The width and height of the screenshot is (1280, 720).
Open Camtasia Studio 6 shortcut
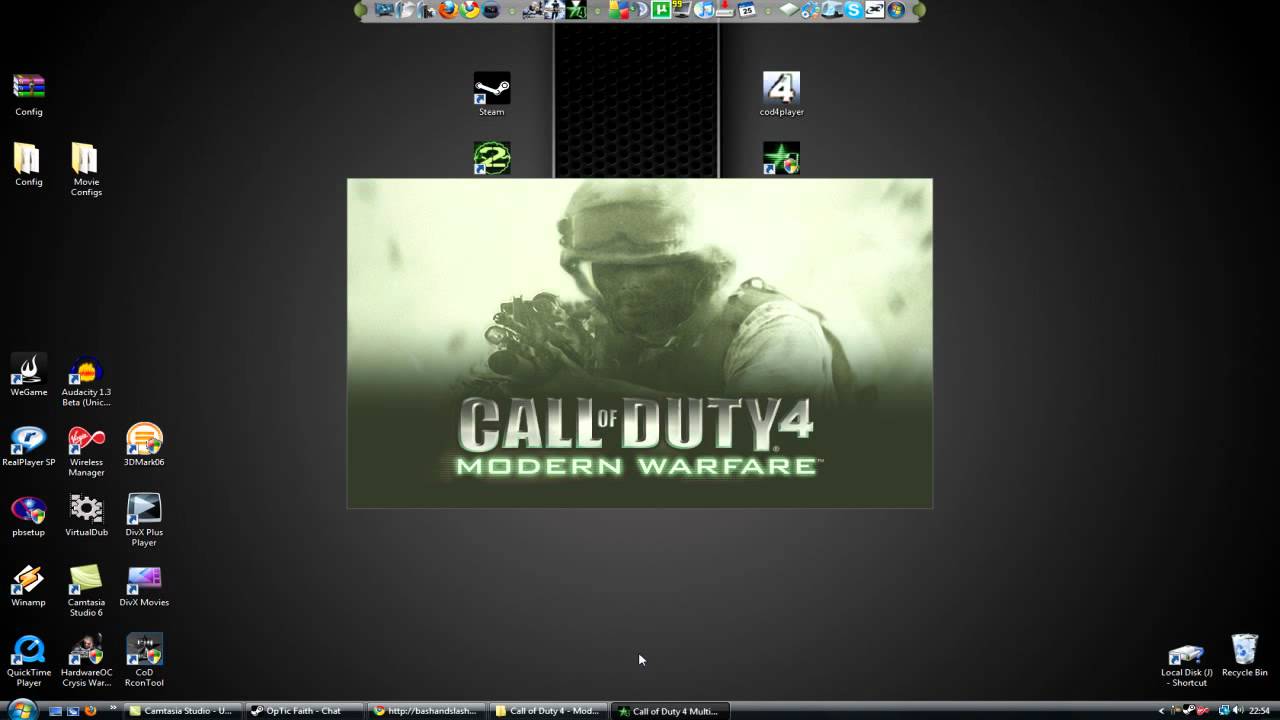pos(86,590)
